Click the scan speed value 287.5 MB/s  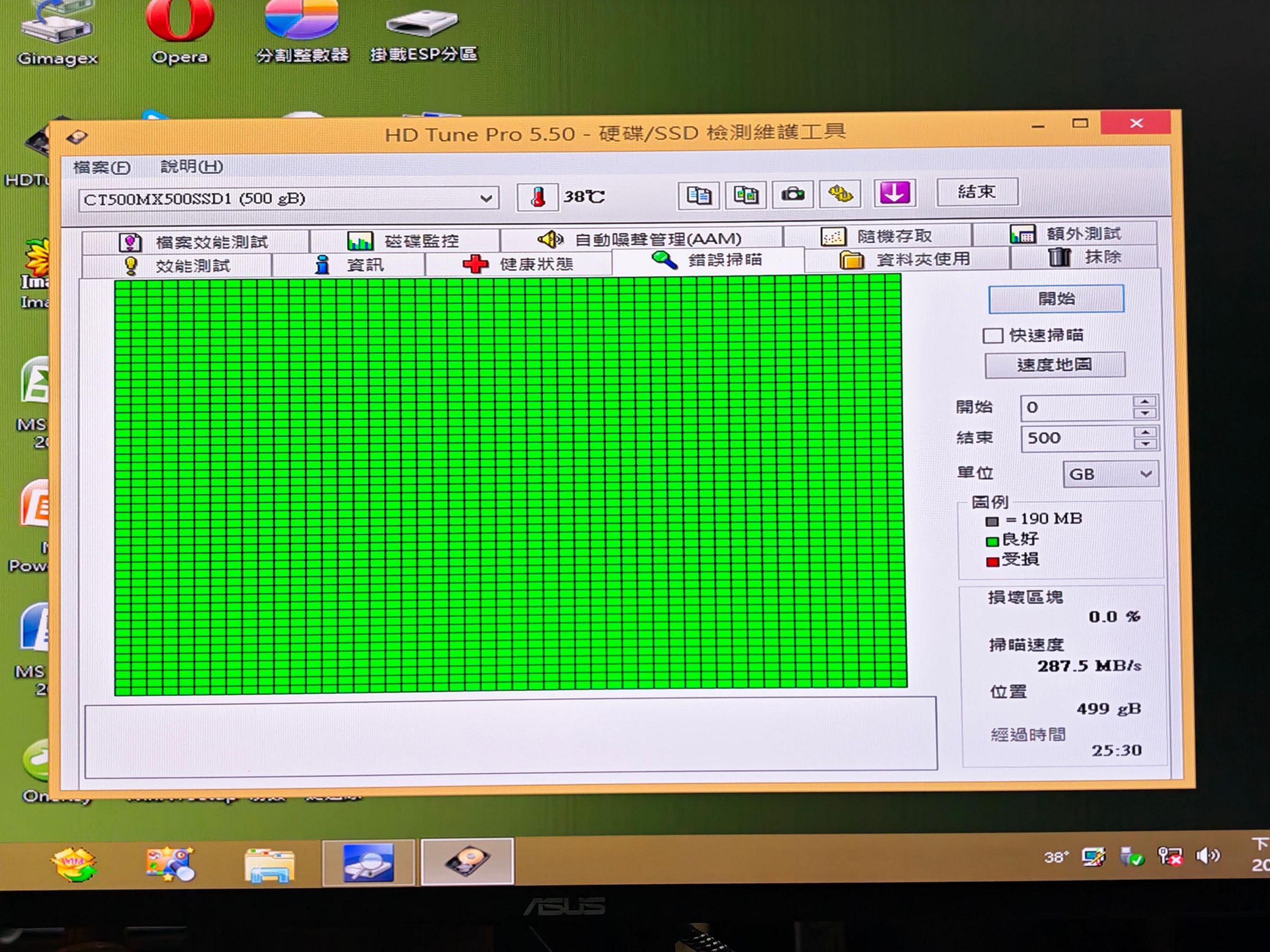click(x=1088, y=666)
